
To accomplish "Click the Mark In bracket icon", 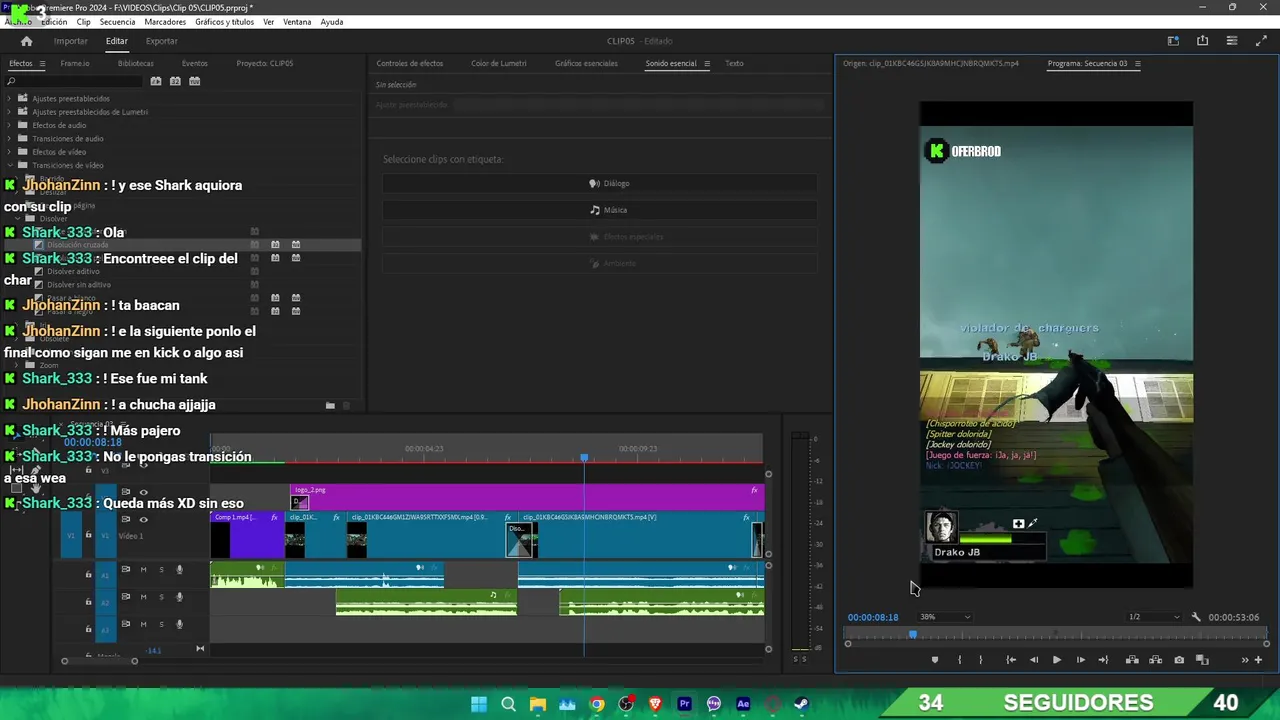I will tap(959, 660).
